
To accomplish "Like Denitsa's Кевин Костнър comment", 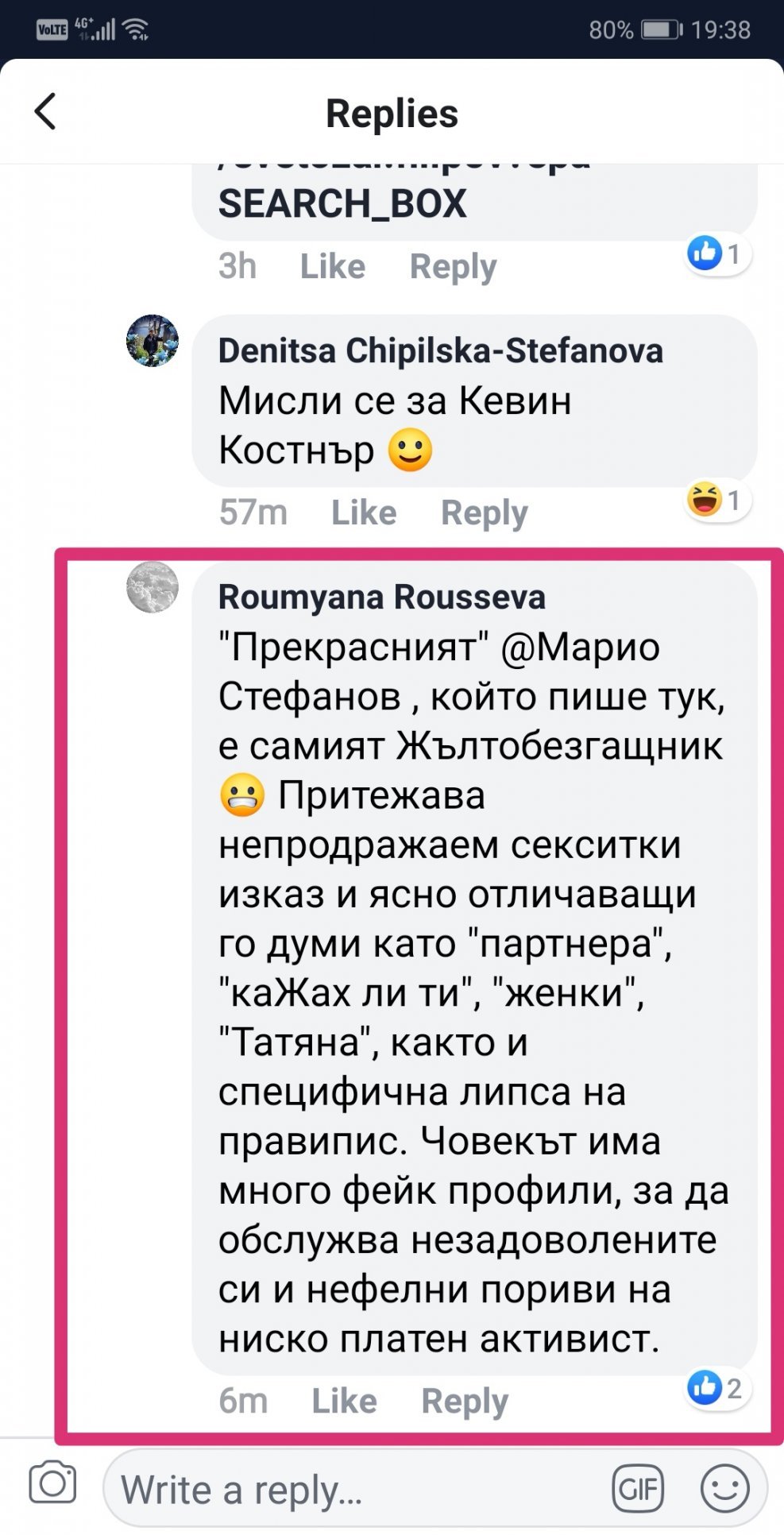I will (363, 512).
